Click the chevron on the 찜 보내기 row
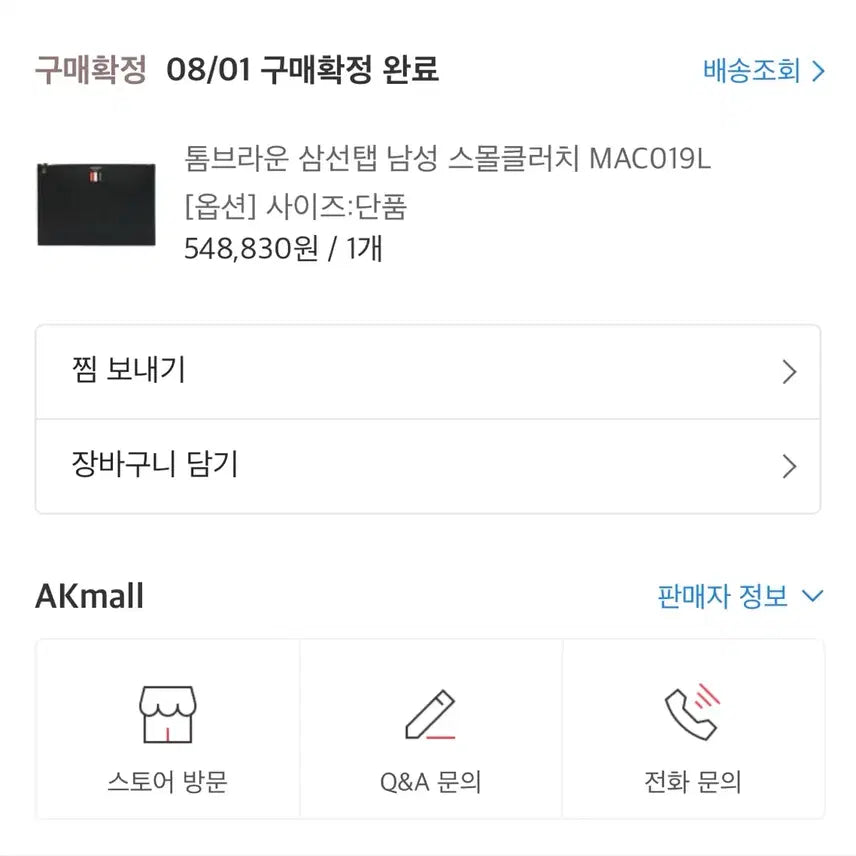This screenshot has height=856, width=856. (x=789, y=373)
